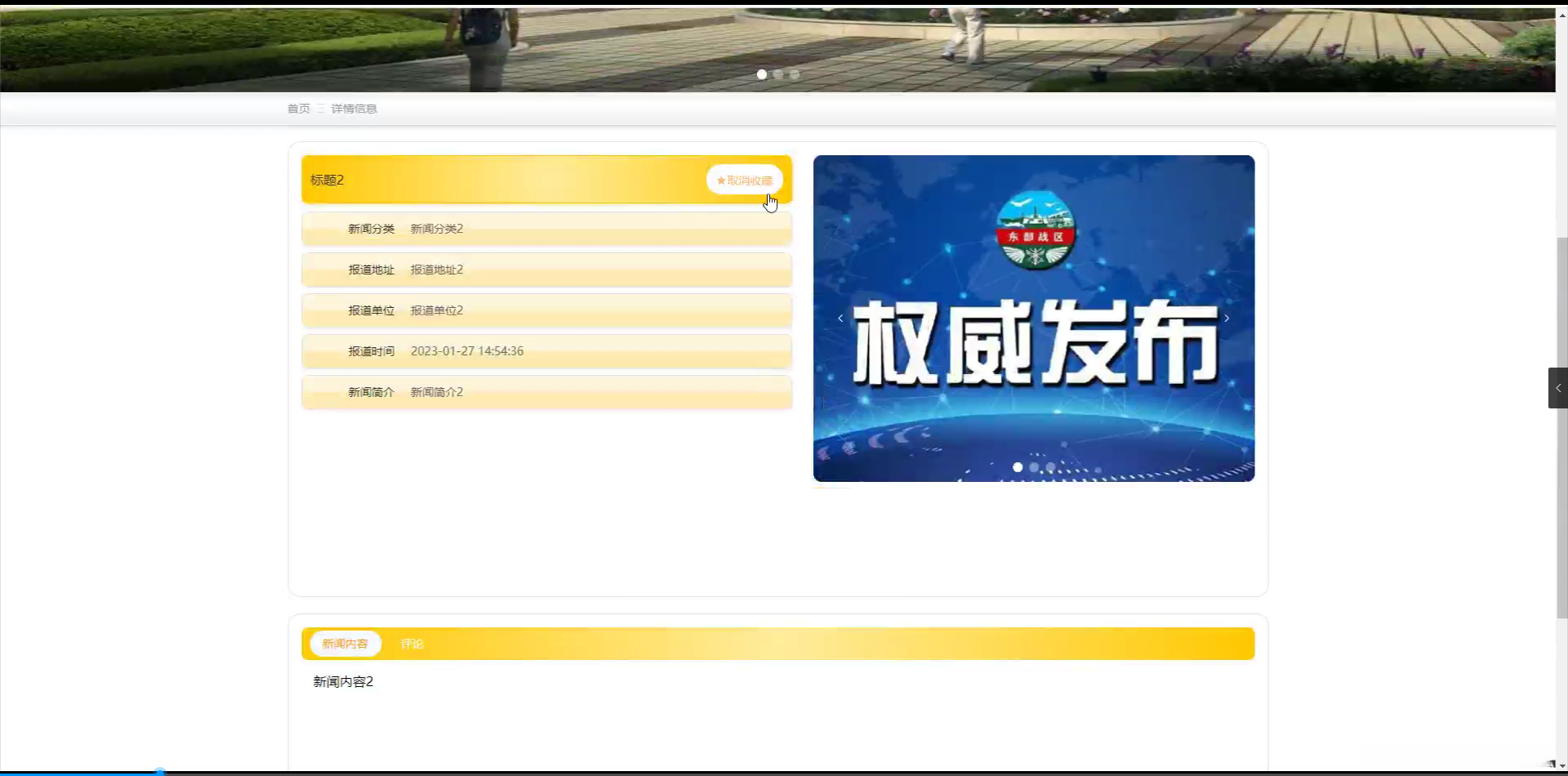Click the 报道单位2 value
The image size is (1568, 776).
[x=437, y=310]
